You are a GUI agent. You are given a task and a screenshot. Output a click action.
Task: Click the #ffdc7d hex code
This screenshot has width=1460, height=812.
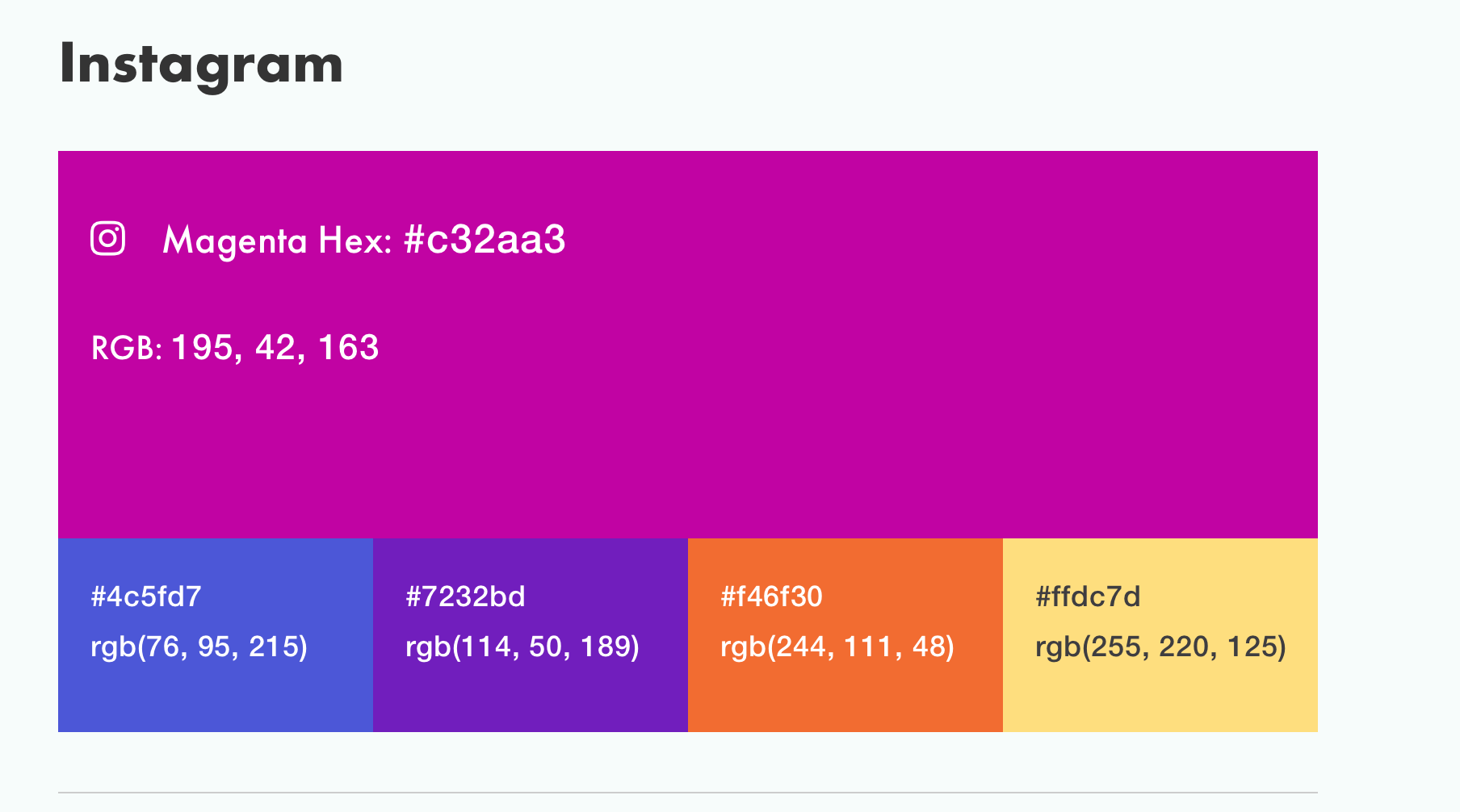point(1088,596)
